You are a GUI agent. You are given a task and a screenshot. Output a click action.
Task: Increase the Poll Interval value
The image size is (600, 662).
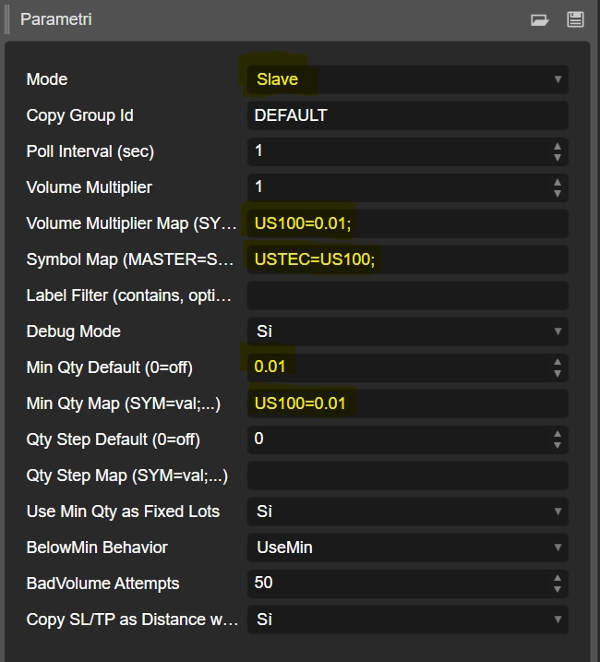(x=557, y=146)
